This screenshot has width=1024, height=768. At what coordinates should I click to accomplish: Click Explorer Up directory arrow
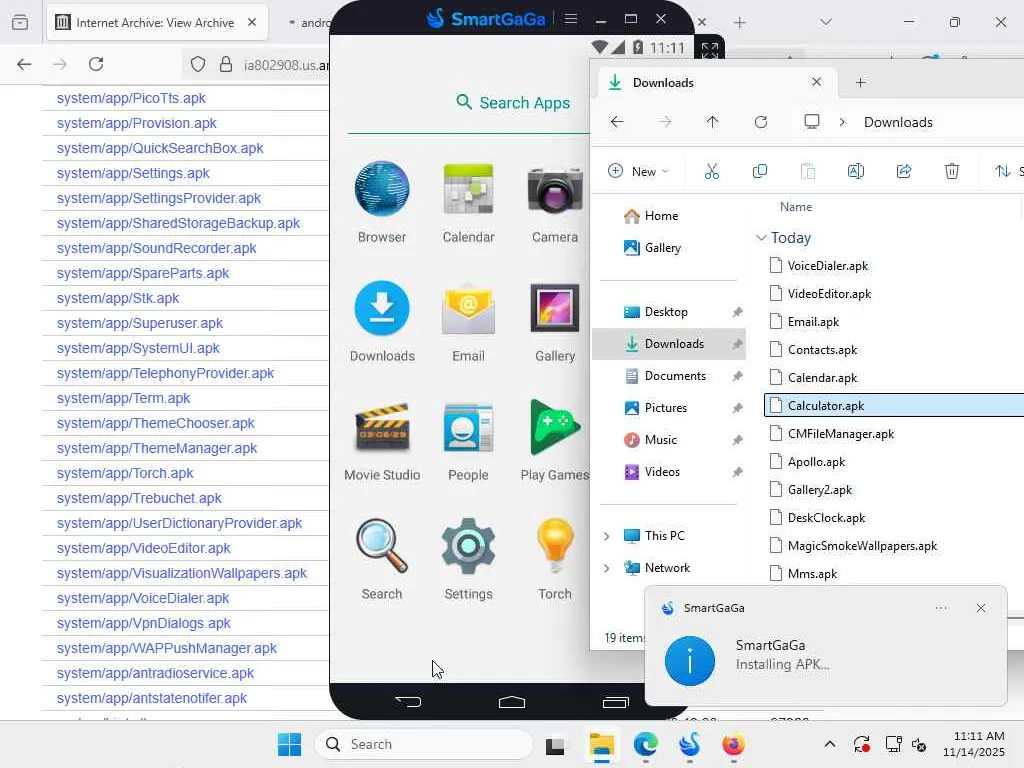712,121
